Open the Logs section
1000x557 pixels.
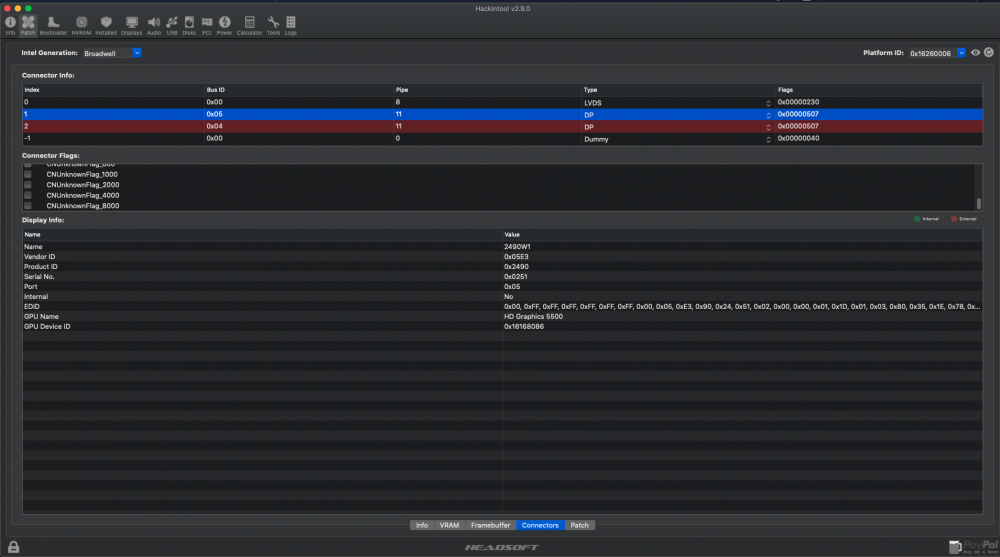coord(291,23)
